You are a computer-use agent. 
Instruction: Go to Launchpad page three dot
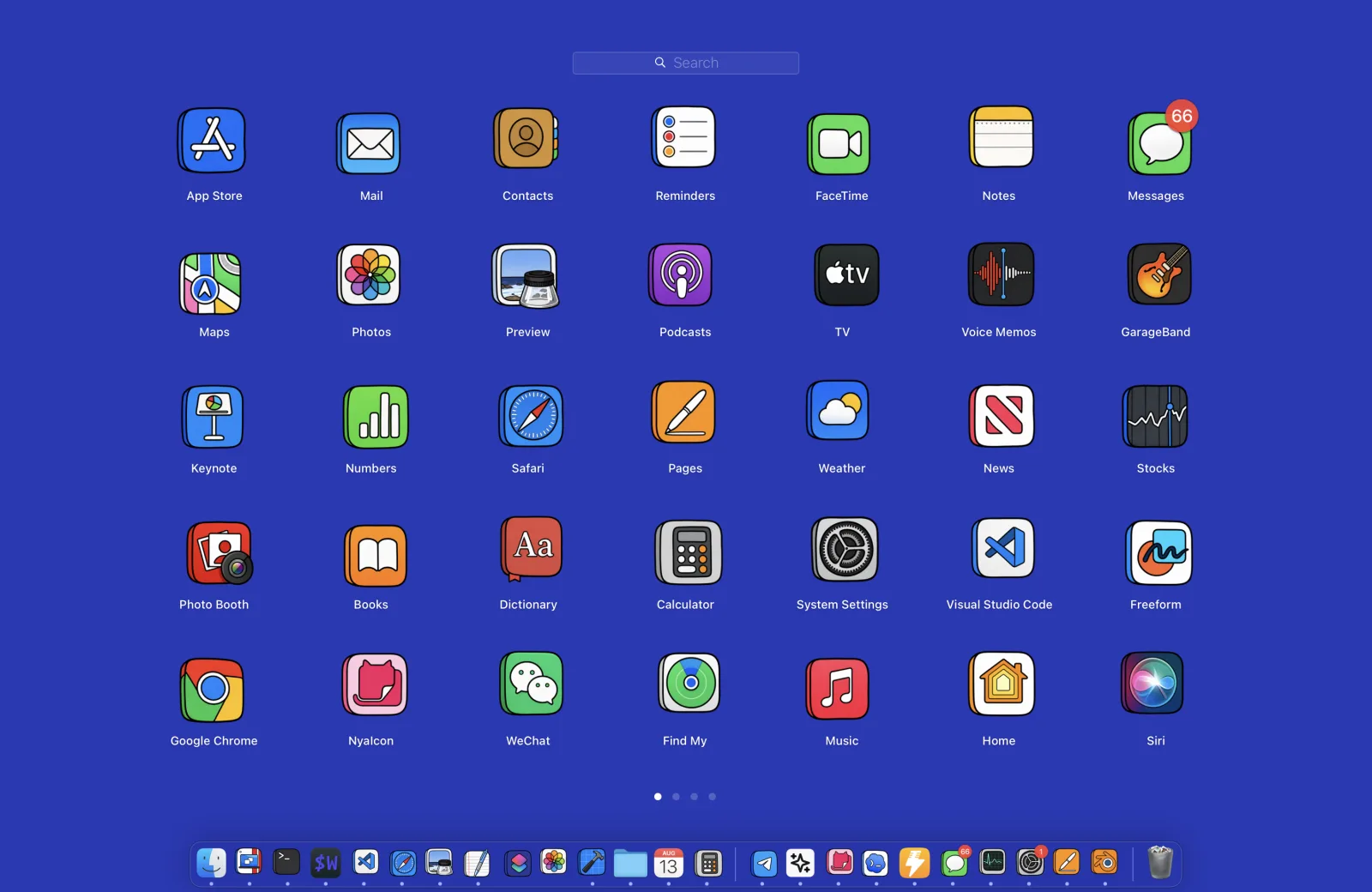(x=694, y=797)
